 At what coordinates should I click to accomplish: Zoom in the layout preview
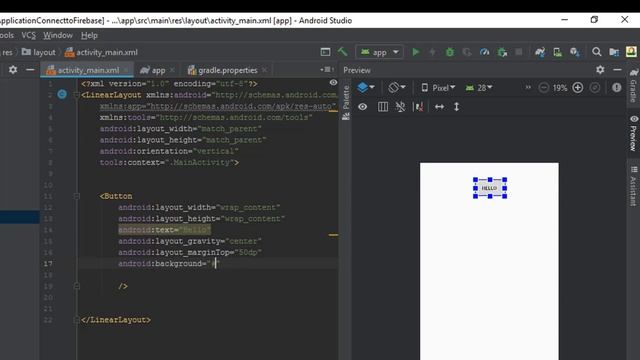578,88
